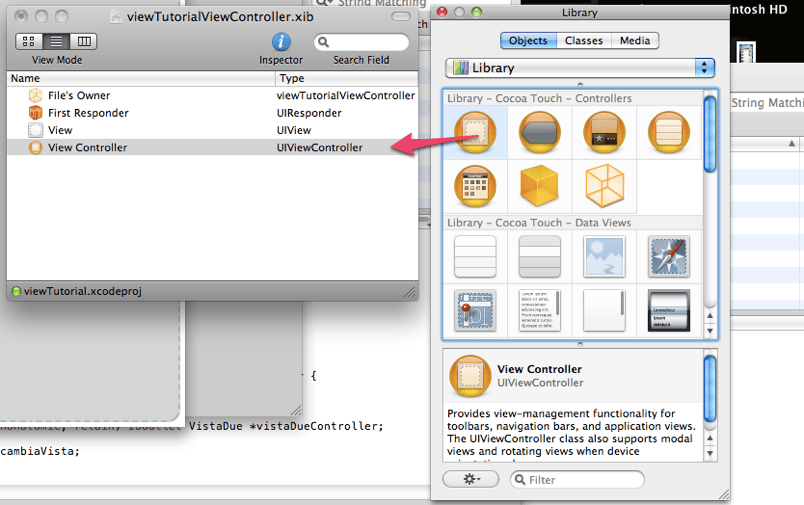Click the viewTutorialViewController.xib window title
This screenshot has height=505, width=804.
[220, 16]
